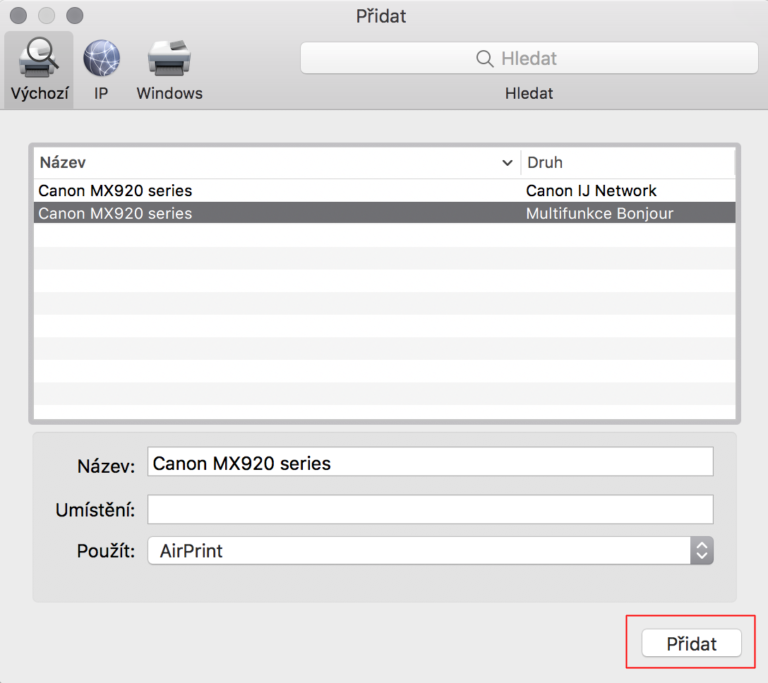Screen dimensions: 768x683
Task: Click the Umístění location field
Action: point(430,509)
